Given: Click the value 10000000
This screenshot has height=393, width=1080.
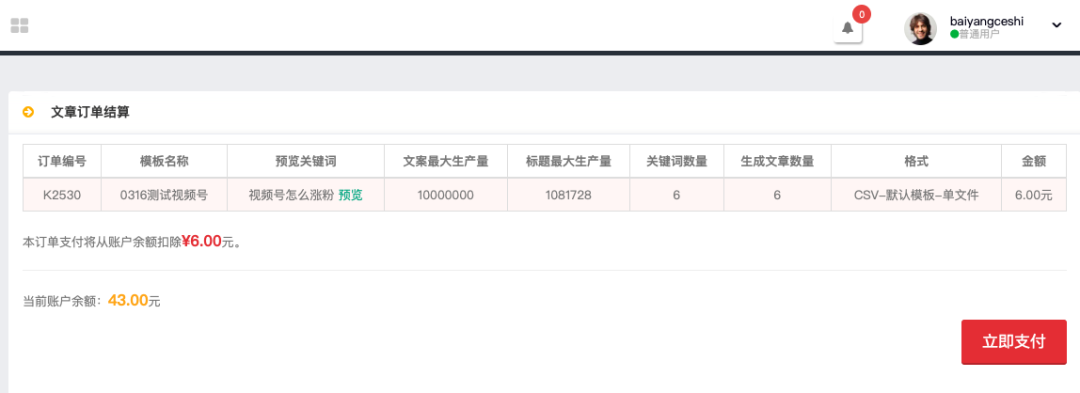Looking at the screenshot, I should click(446, 195).
